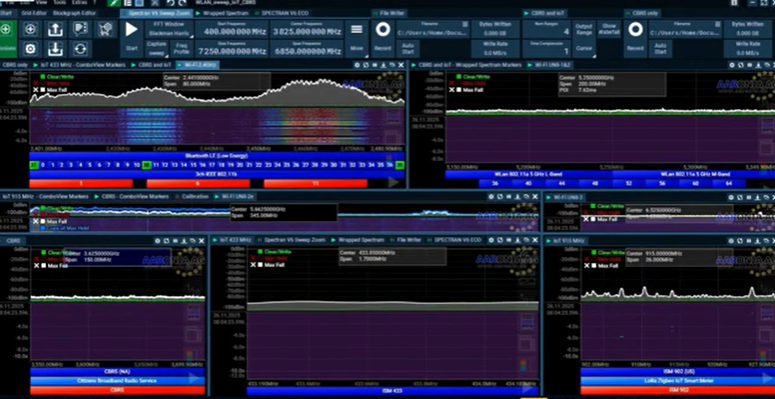The height and width of the screenshot is (399, 775).
Task: Click the Num Ranges value field
Action: (x=546, y=30)
